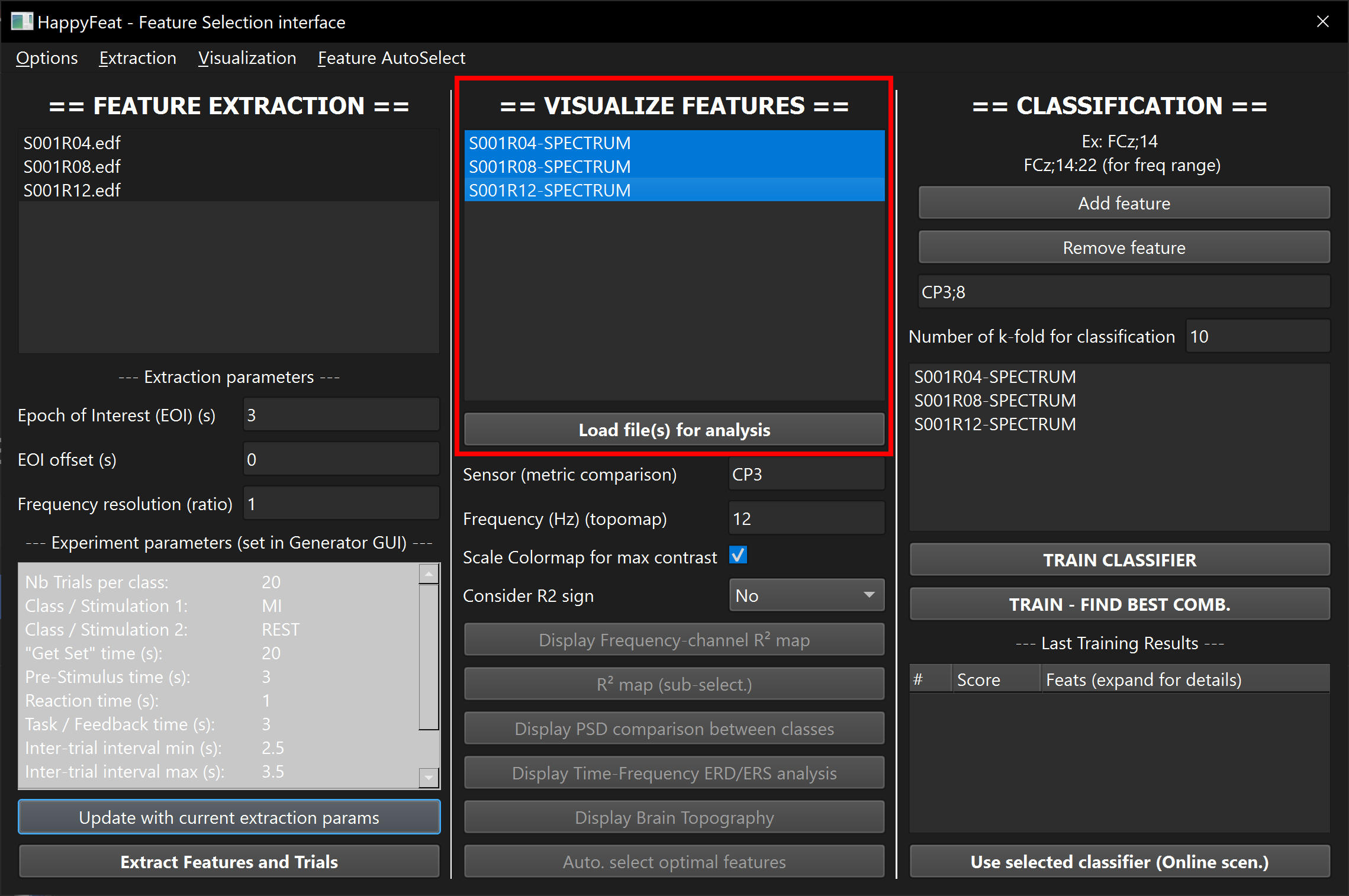The height and width of the screenshot is (896, 1349).
Task: Select S001R12.edf in extraction file list
Action: point(229,190)
